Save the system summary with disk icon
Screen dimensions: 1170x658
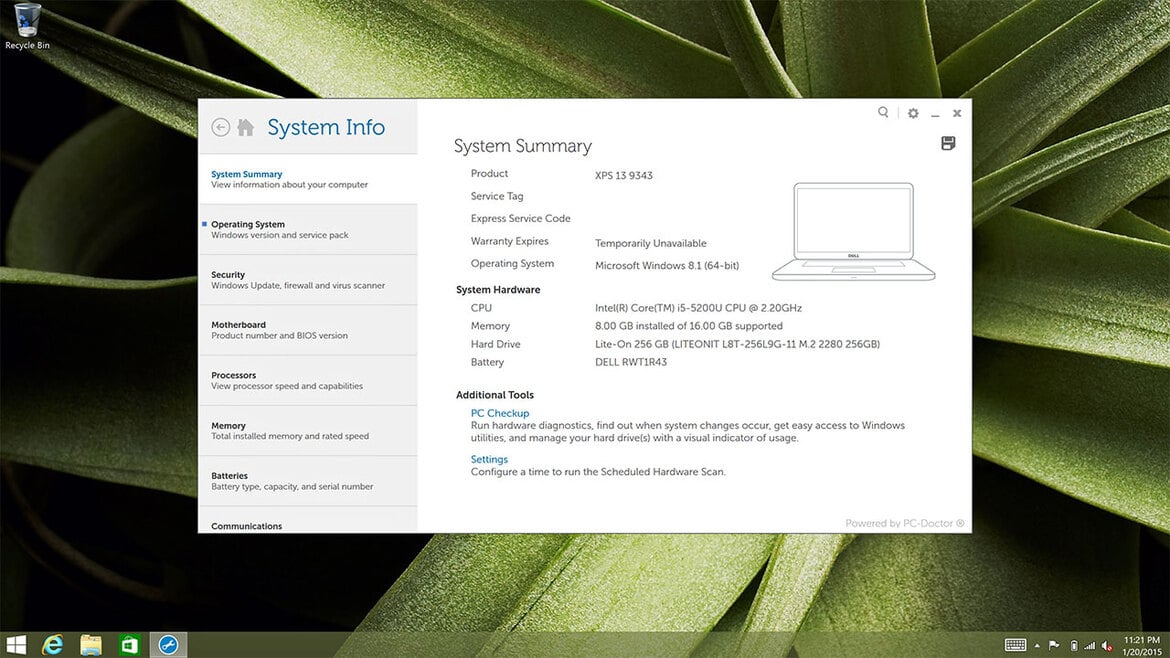pos(948,143)
